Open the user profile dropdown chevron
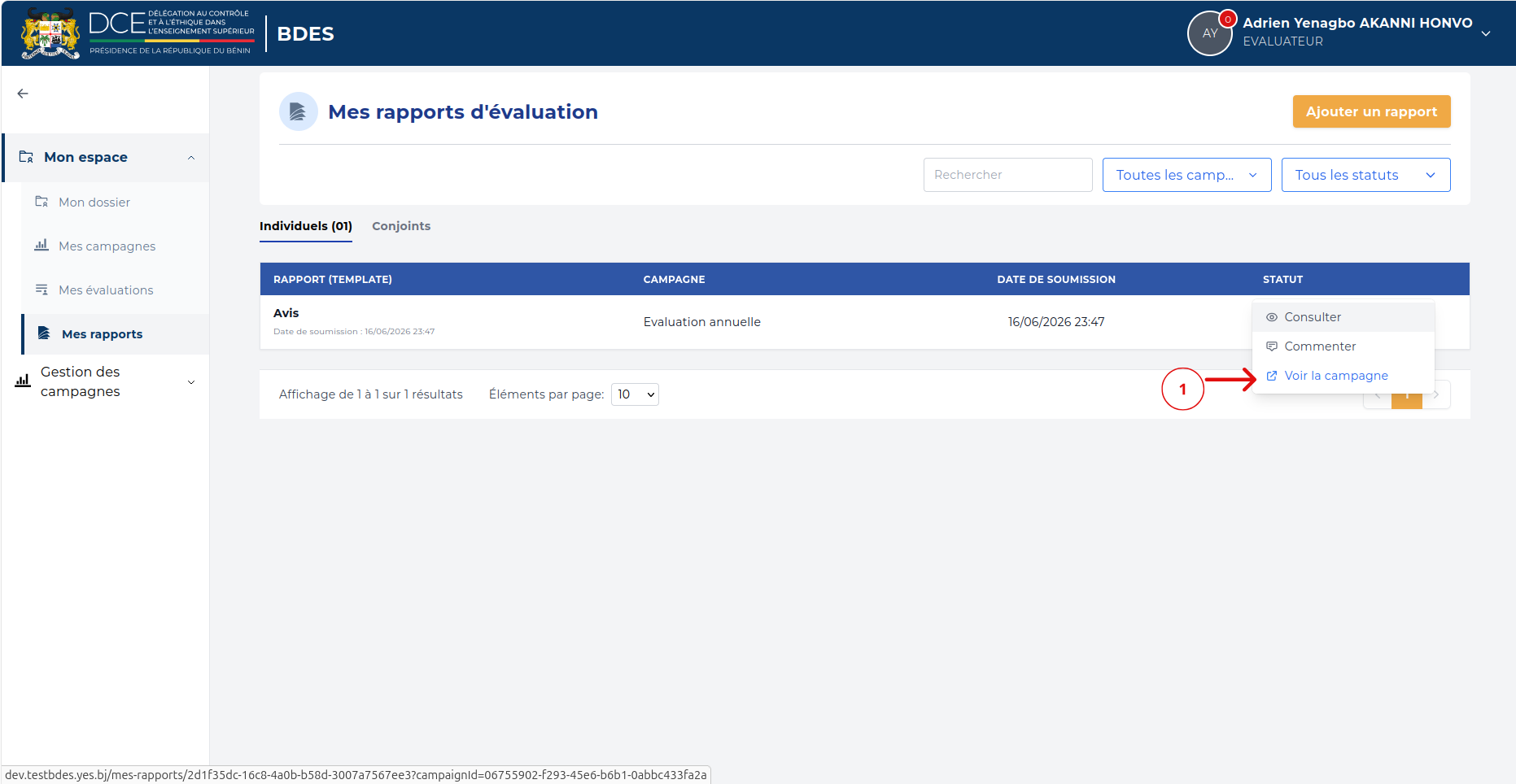The width and height of the screenshot is (1516, 784). (1486, 33)
